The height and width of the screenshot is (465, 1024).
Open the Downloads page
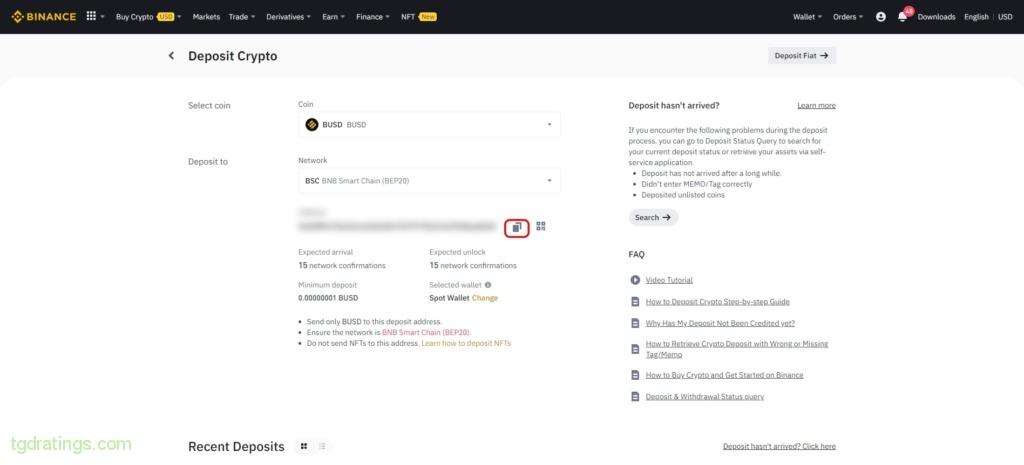tap(936, 17)
